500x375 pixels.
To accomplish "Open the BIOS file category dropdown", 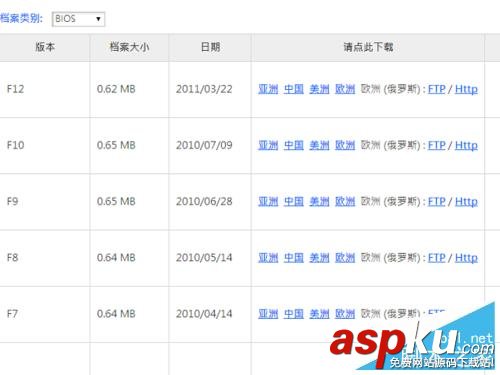I will (78, 19).
